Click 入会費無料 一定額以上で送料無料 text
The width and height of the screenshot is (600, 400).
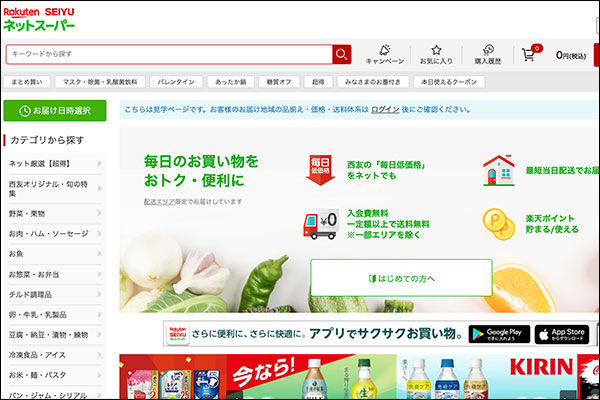[388, 224]
